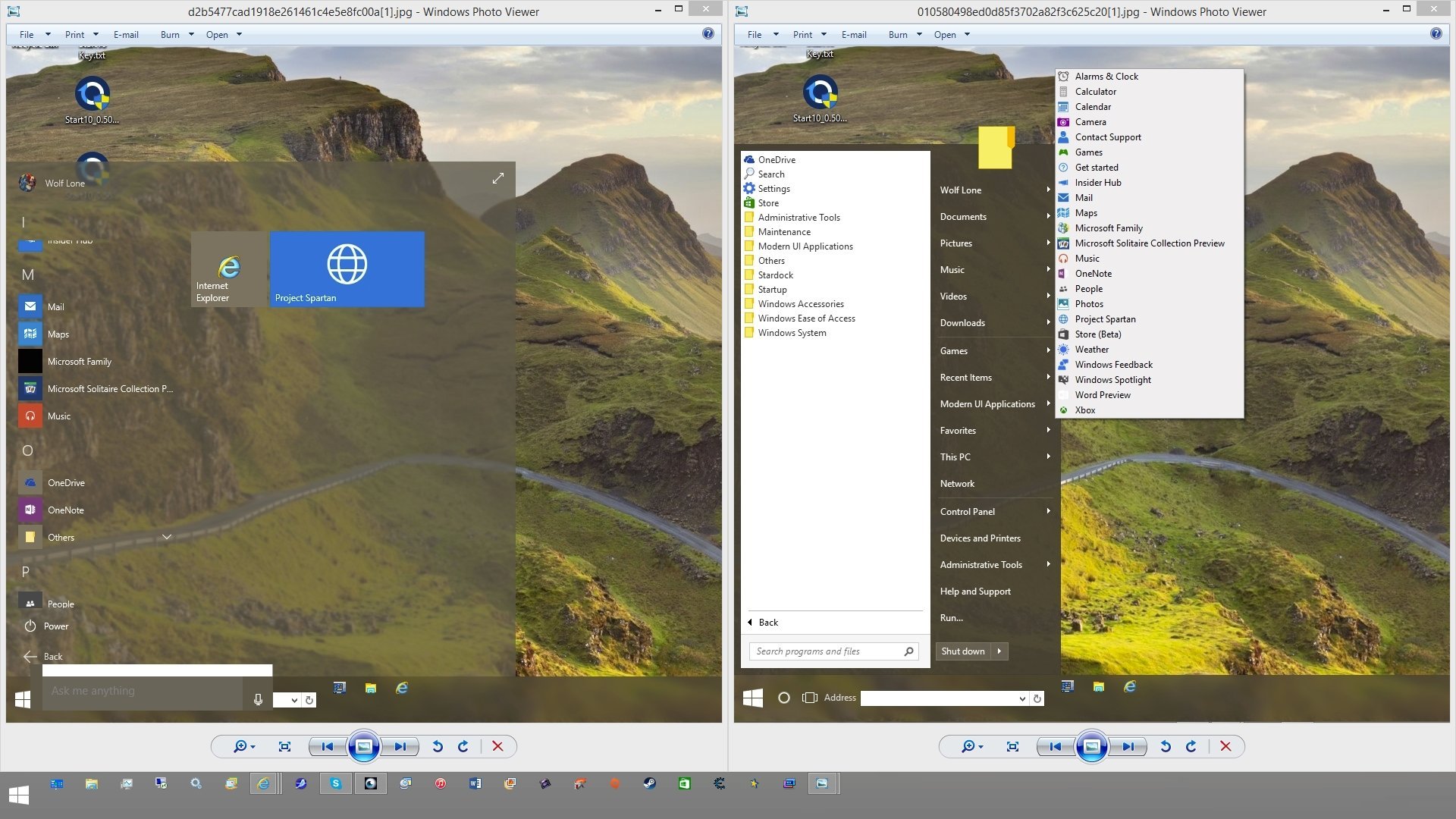This screenshot has height=819, width=1456.
Task: Launch Word from the taskbar
Action: (475, 784)
